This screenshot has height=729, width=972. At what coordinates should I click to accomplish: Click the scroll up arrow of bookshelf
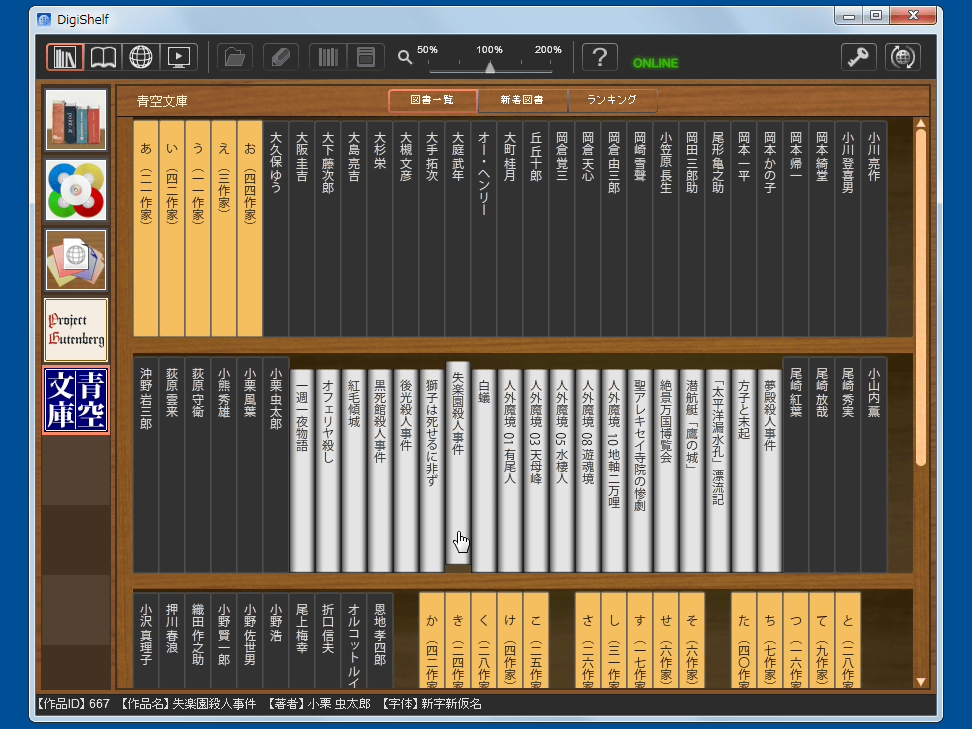tap(921, 123)
